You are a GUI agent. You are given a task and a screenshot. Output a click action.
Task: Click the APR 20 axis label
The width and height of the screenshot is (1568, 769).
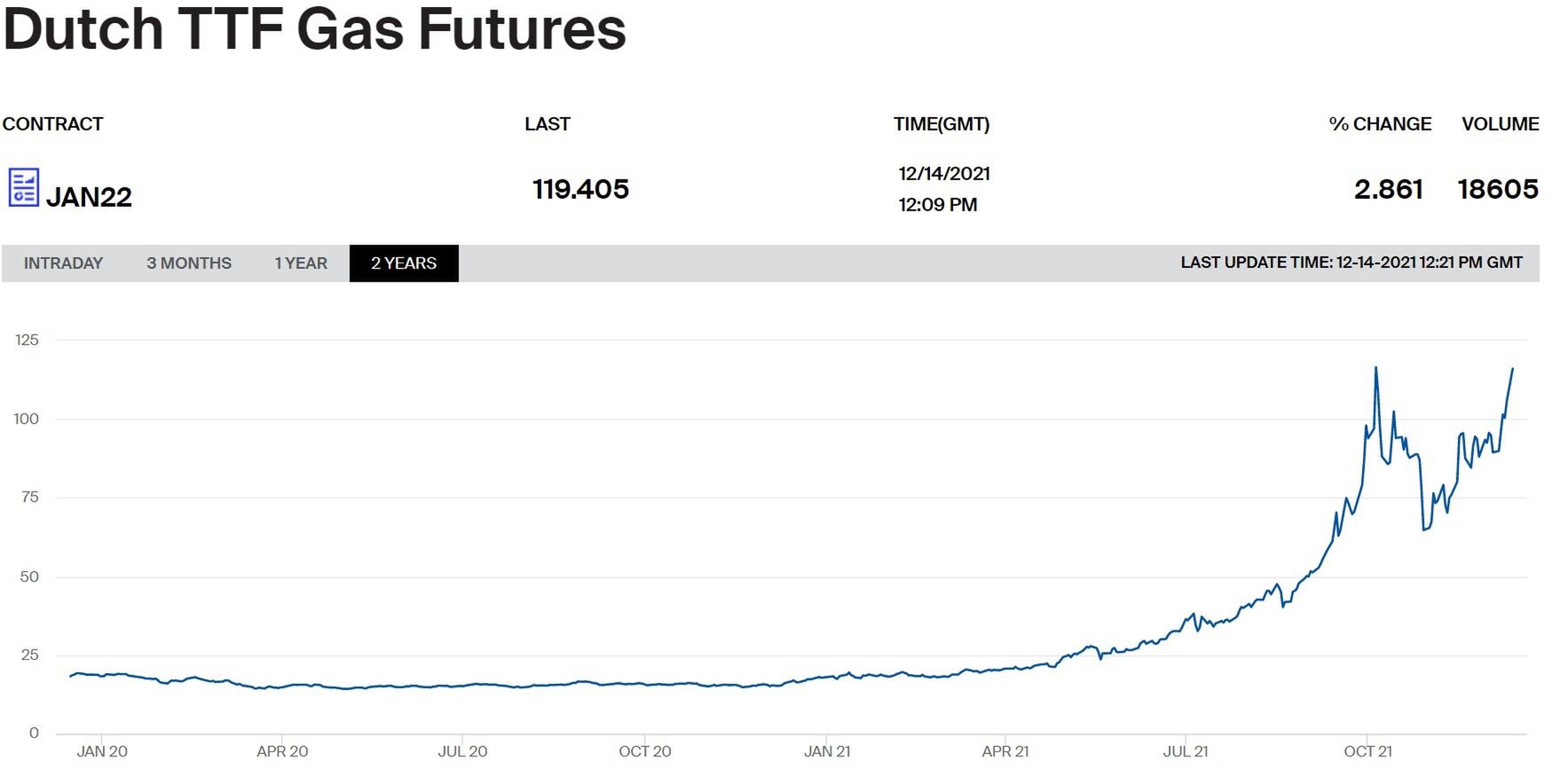282,751
